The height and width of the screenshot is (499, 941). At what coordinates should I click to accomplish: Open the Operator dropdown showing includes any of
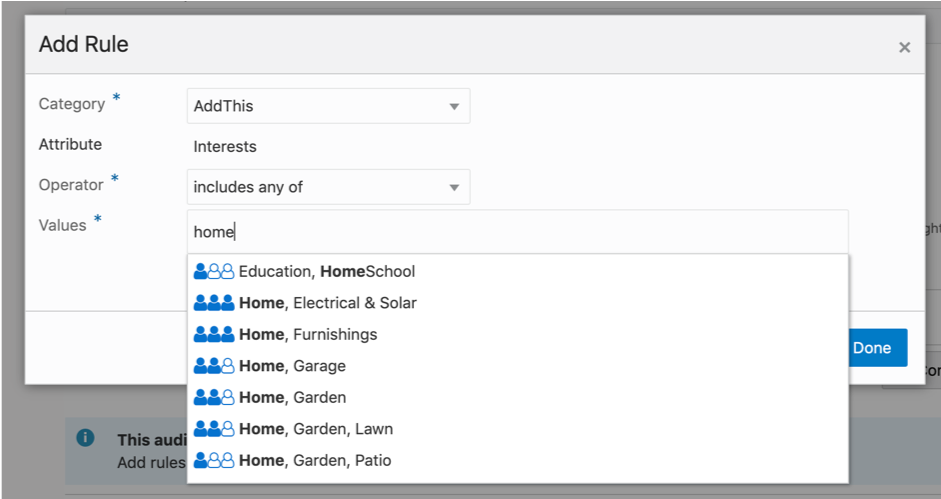point(328,187)
